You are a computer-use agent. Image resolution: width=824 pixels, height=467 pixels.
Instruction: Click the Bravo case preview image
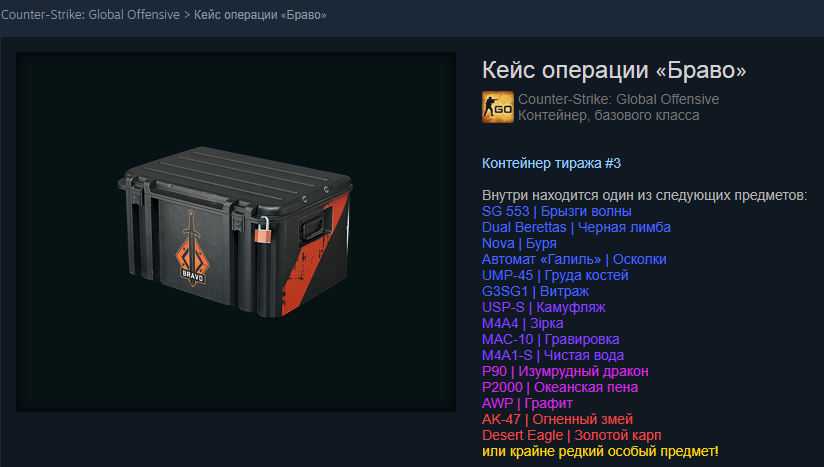pyautogui.click(x=236, y=232)
